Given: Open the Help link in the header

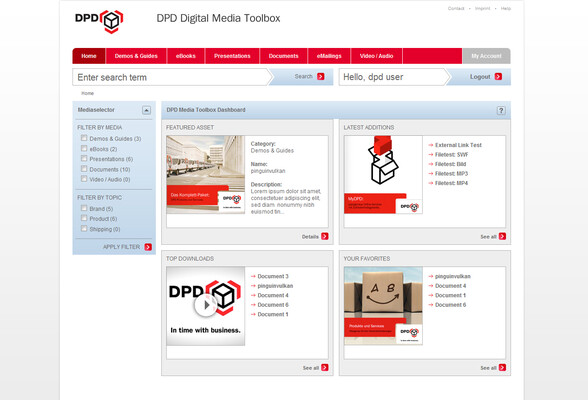Looking at the screenshot, I should [x=506, y=8].
